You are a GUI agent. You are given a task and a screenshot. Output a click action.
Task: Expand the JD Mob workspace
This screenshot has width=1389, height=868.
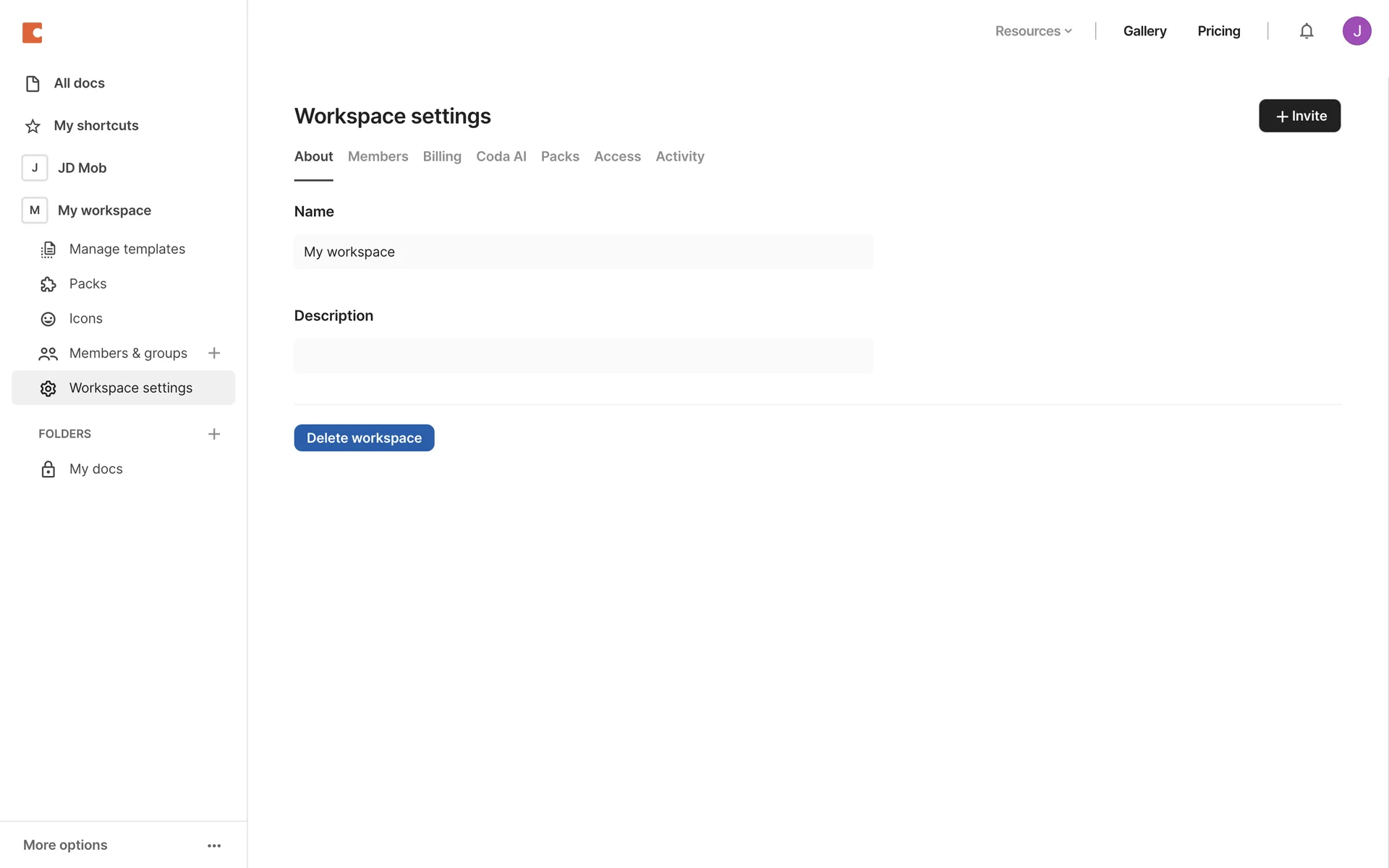coord(82,168)
